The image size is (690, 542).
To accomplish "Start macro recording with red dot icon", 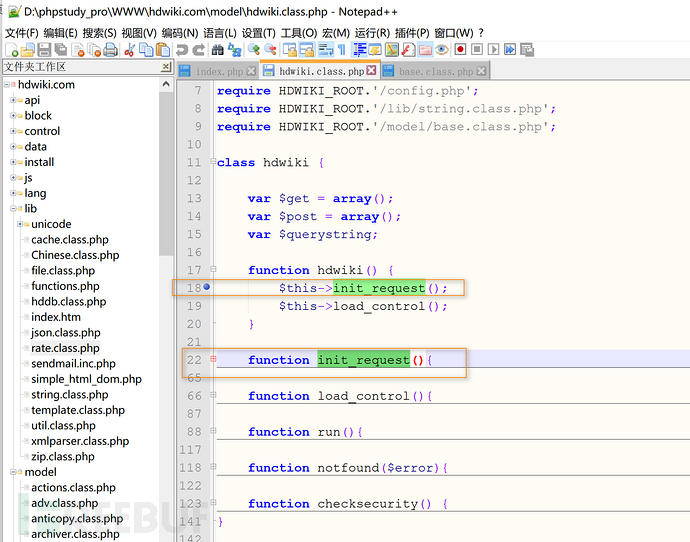I will point(460,49).
